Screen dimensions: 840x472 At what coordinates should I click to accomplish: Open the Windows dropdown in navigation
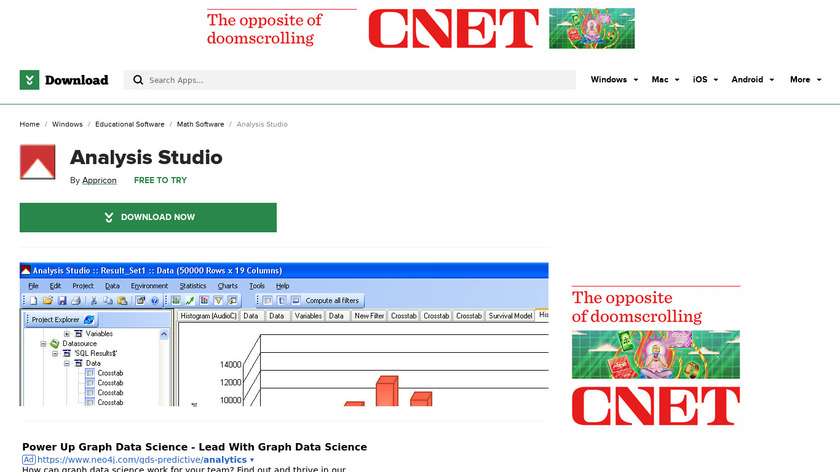coord(614,79)
